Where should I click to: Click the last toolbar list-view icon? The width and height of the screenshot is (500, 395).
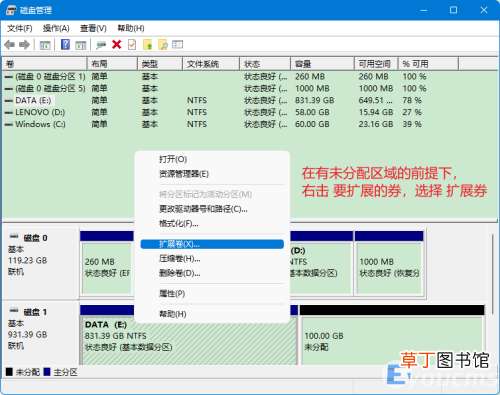[177, 44]
